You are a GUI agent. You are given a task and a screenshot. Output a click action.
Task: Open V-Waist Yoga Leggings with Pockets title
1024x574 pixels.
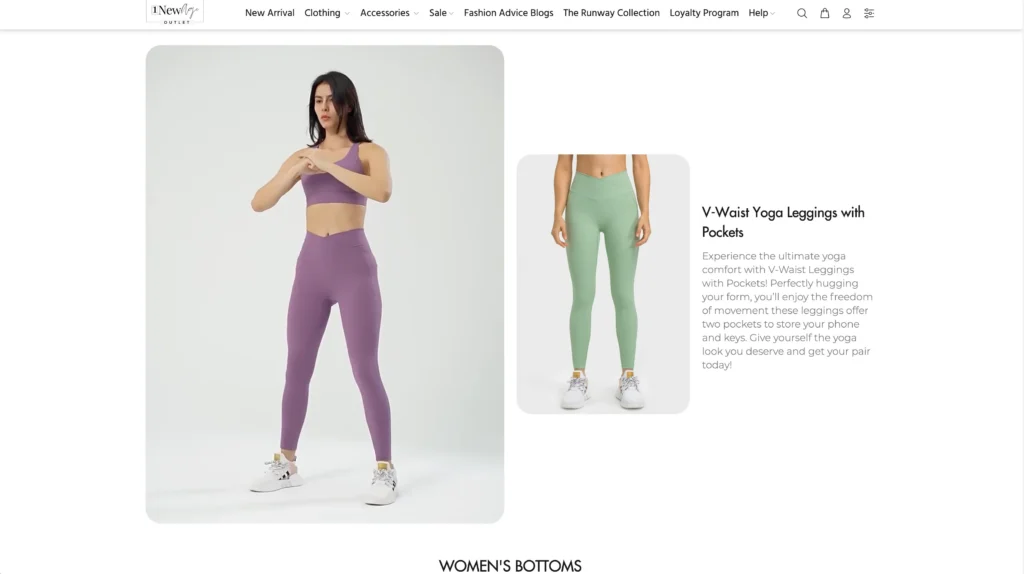[x=783, y=222]
